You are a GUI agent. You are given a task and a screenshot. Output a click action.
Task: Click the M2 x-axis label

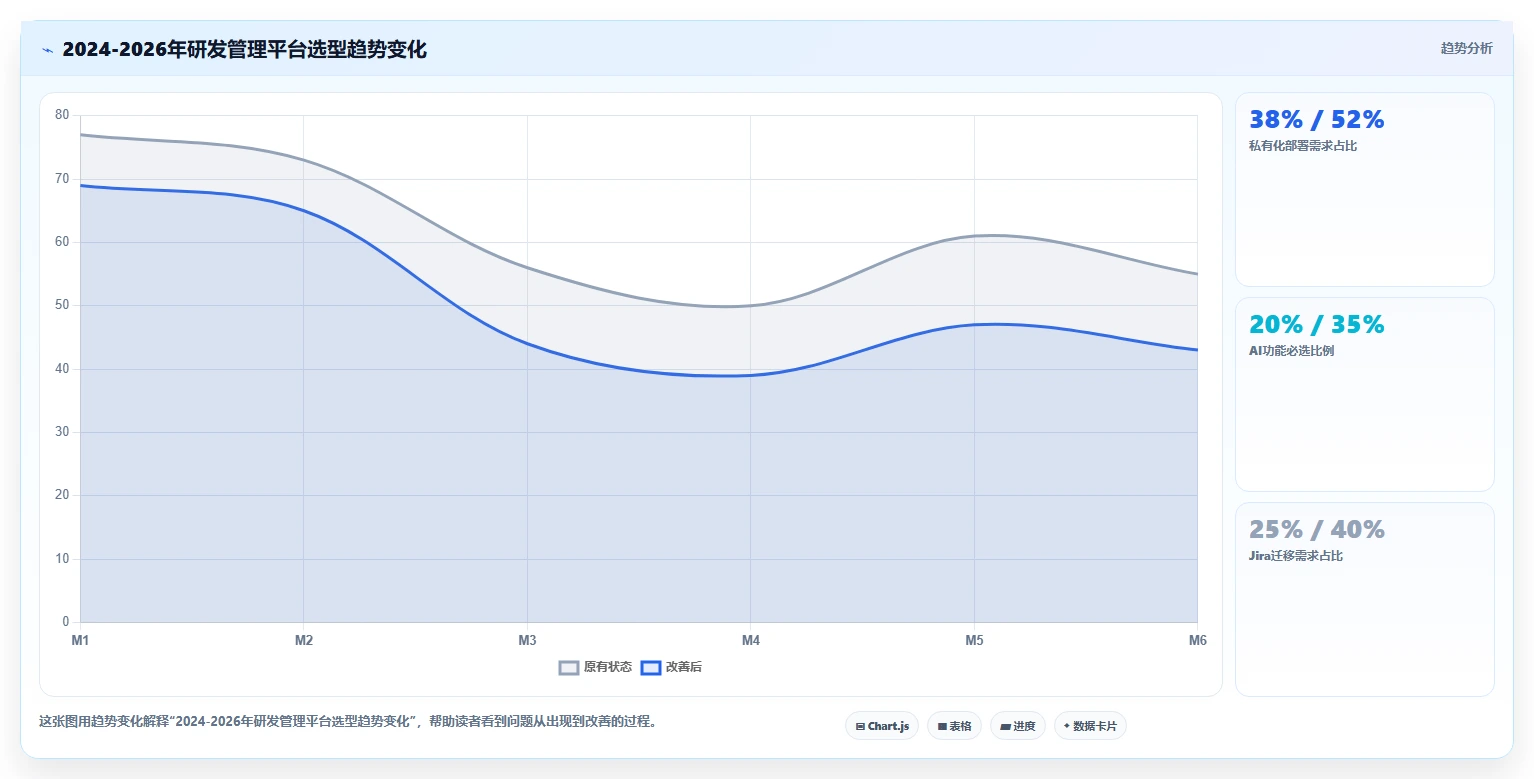pos(304,641)
